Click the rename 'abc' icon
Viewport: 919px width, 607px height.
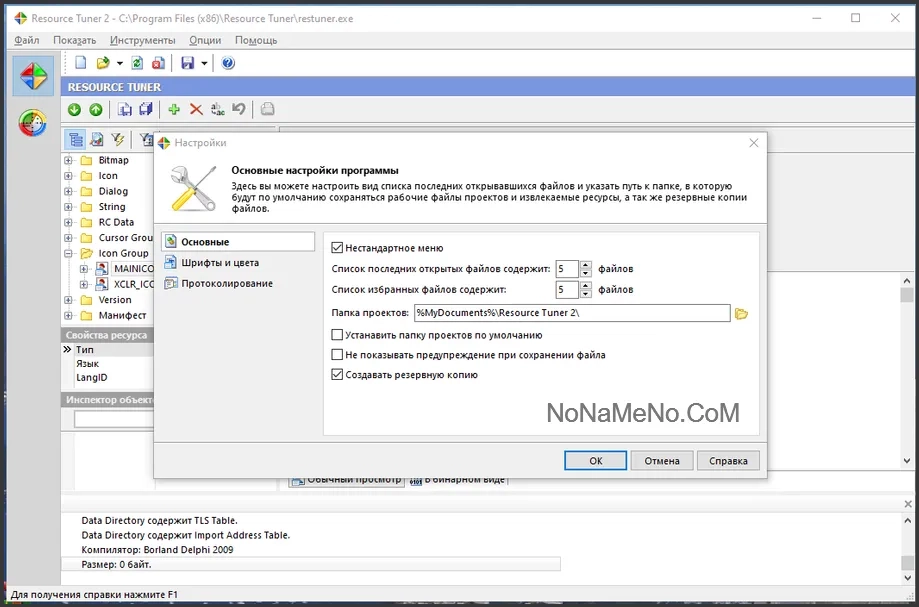click(x=218, y=110)
